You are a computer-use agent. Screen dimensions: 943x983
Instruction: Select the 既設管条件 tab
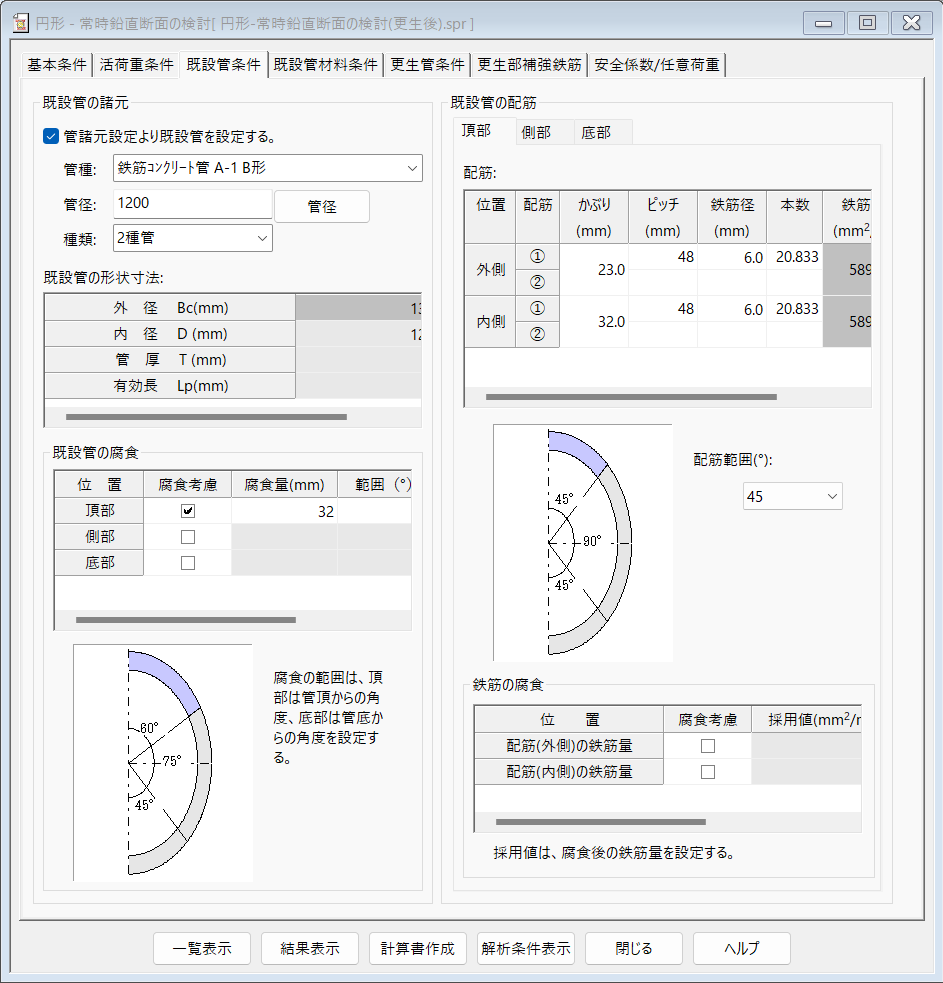coord(223,65)
